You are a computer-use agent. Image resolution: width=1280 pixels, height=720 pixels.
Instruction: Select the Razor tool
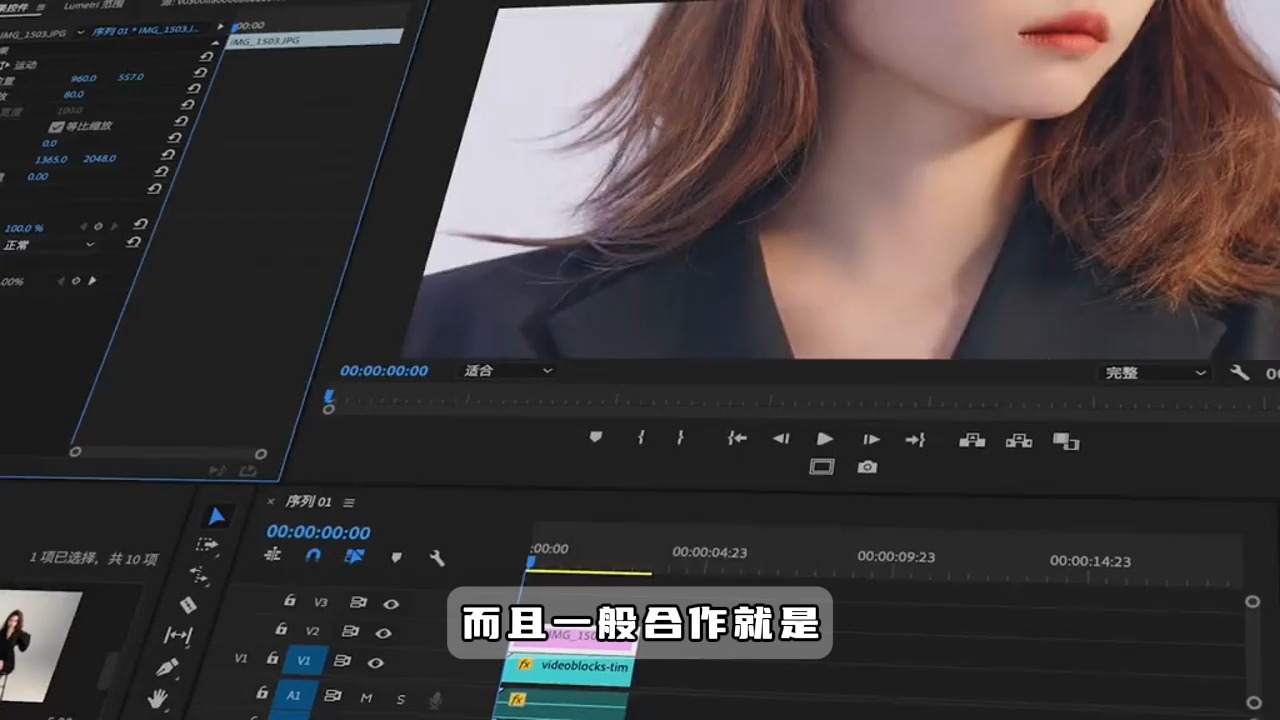[188, 605]
